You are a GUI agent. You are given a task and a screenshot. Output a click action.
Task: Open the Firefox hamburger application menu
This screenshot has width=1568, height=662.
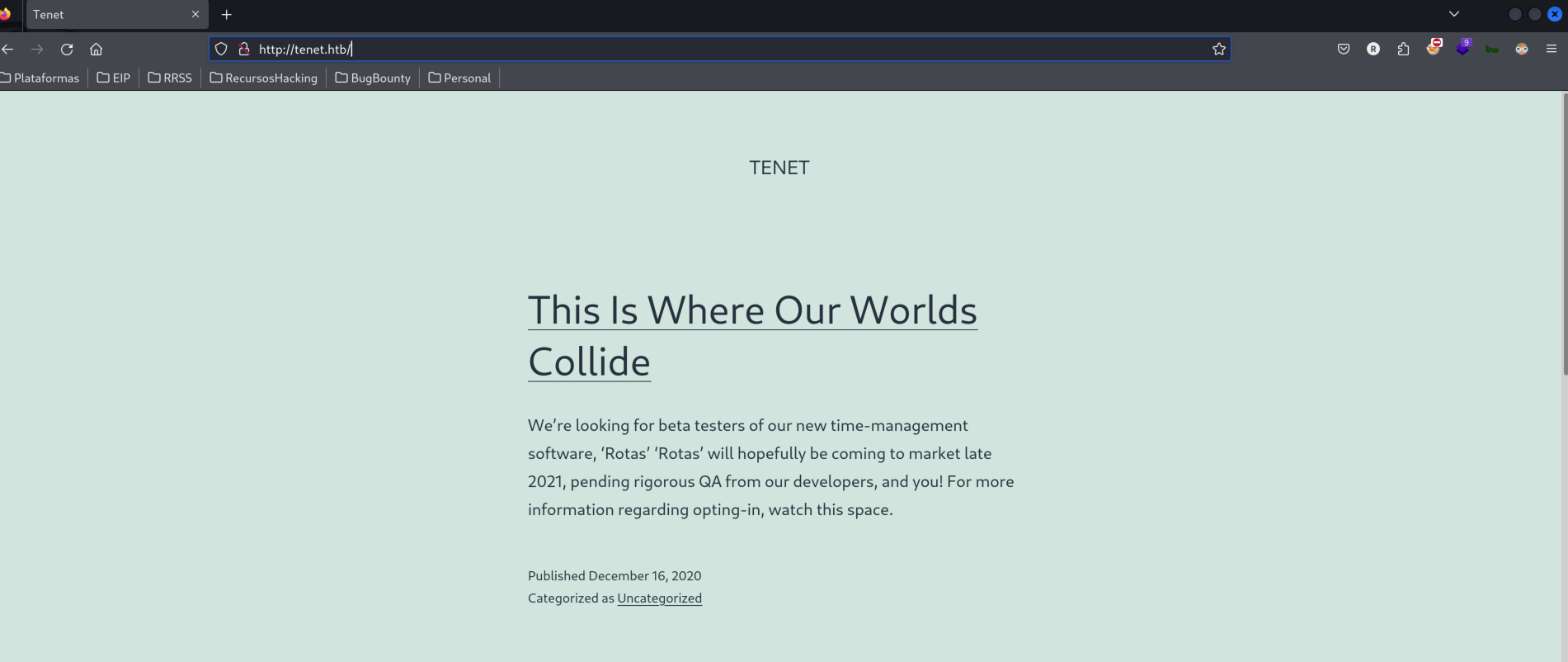[x=1552, y=50]
